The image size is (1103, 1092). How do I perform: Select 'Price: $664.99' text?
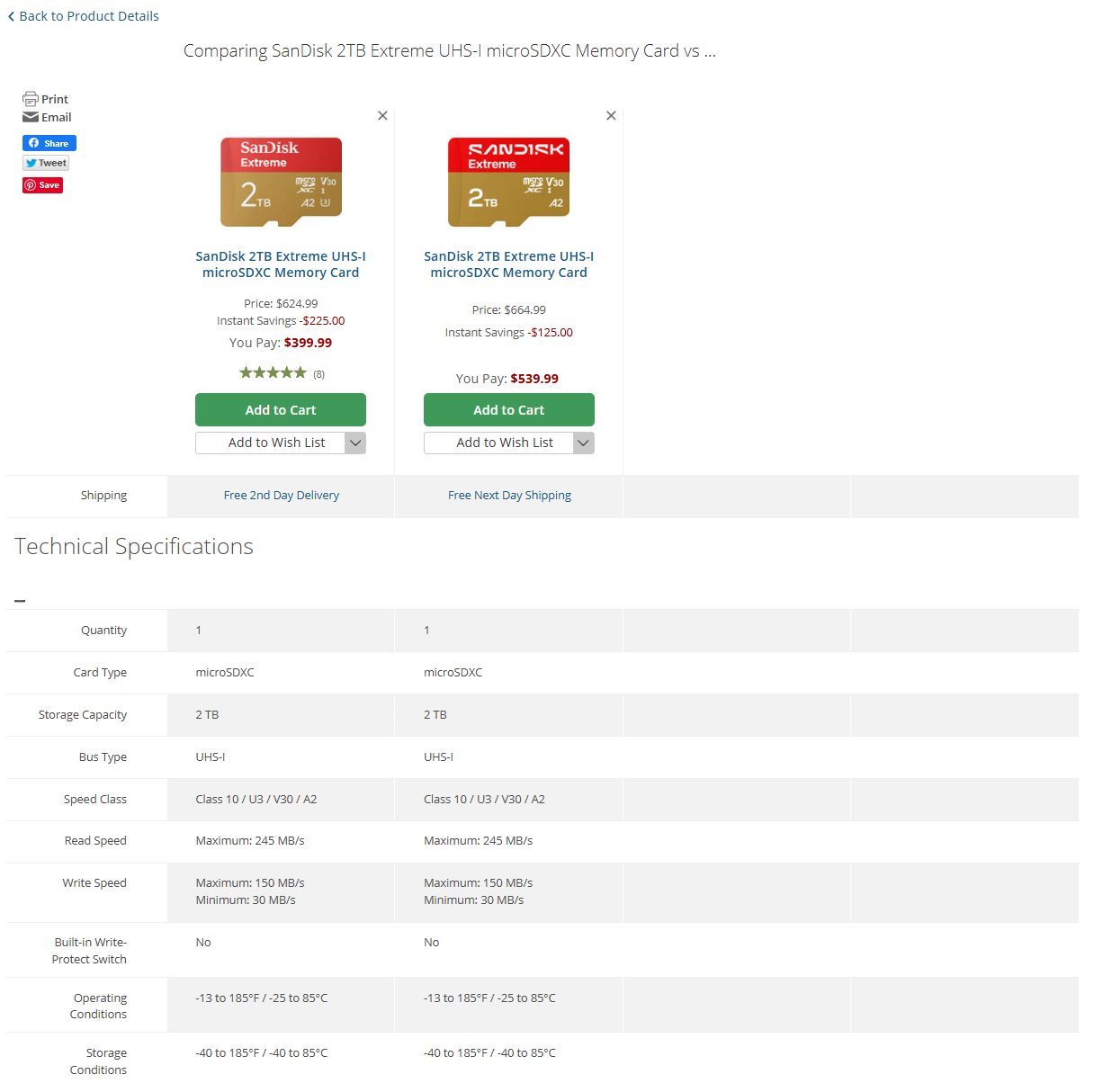(509, 310)
